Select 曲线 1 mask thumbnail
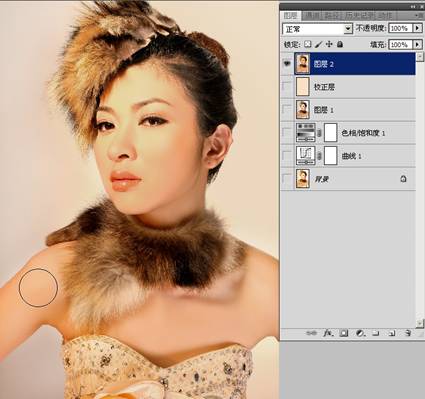The image size is (425, 399). 331,156
